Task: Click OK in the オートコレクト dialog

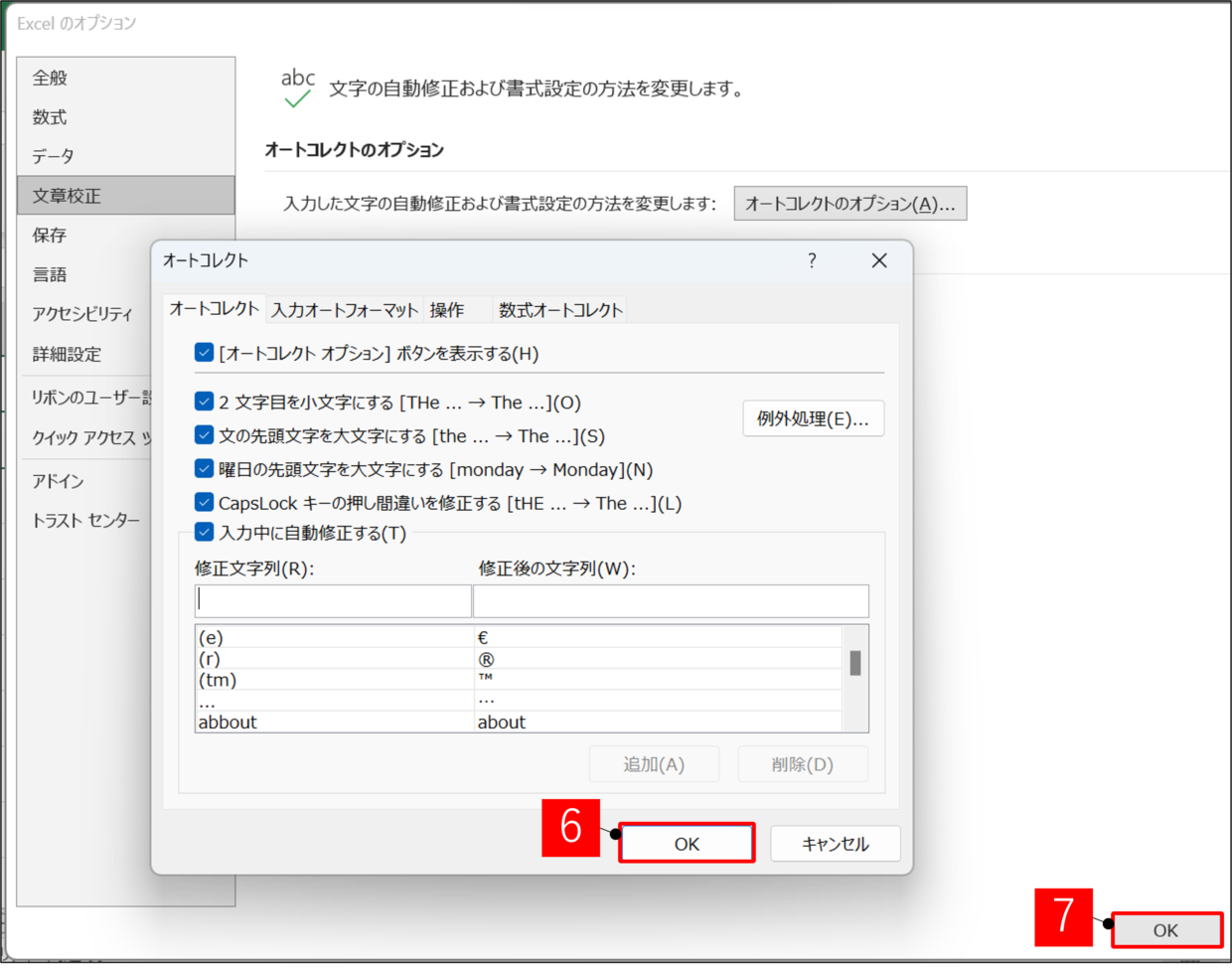Action: (x=687, y=844)
